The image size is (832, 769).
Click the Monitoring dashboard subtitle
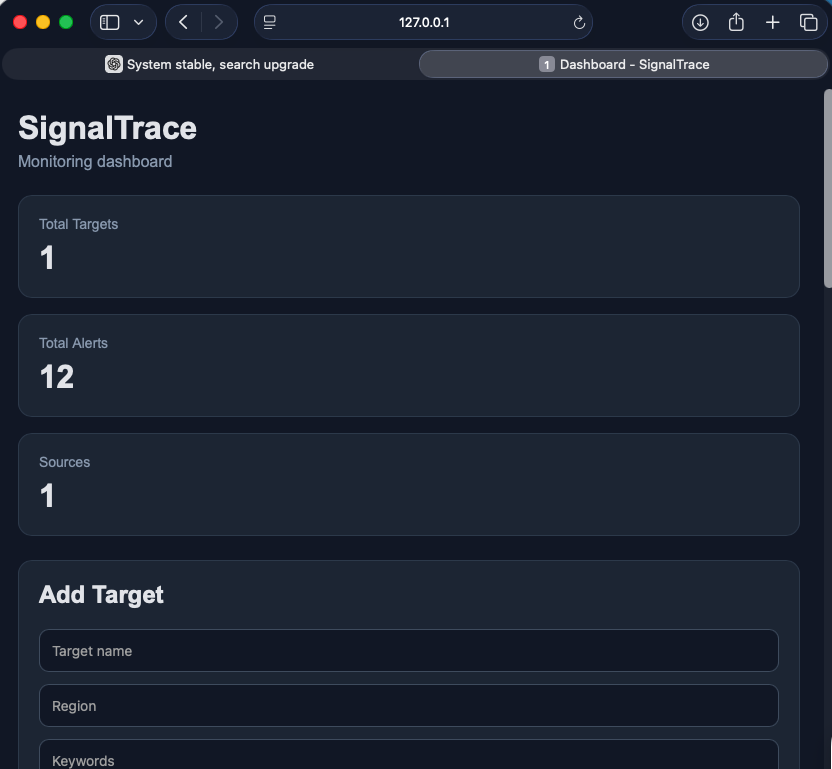pyautogui.click(x=95, y=161)
